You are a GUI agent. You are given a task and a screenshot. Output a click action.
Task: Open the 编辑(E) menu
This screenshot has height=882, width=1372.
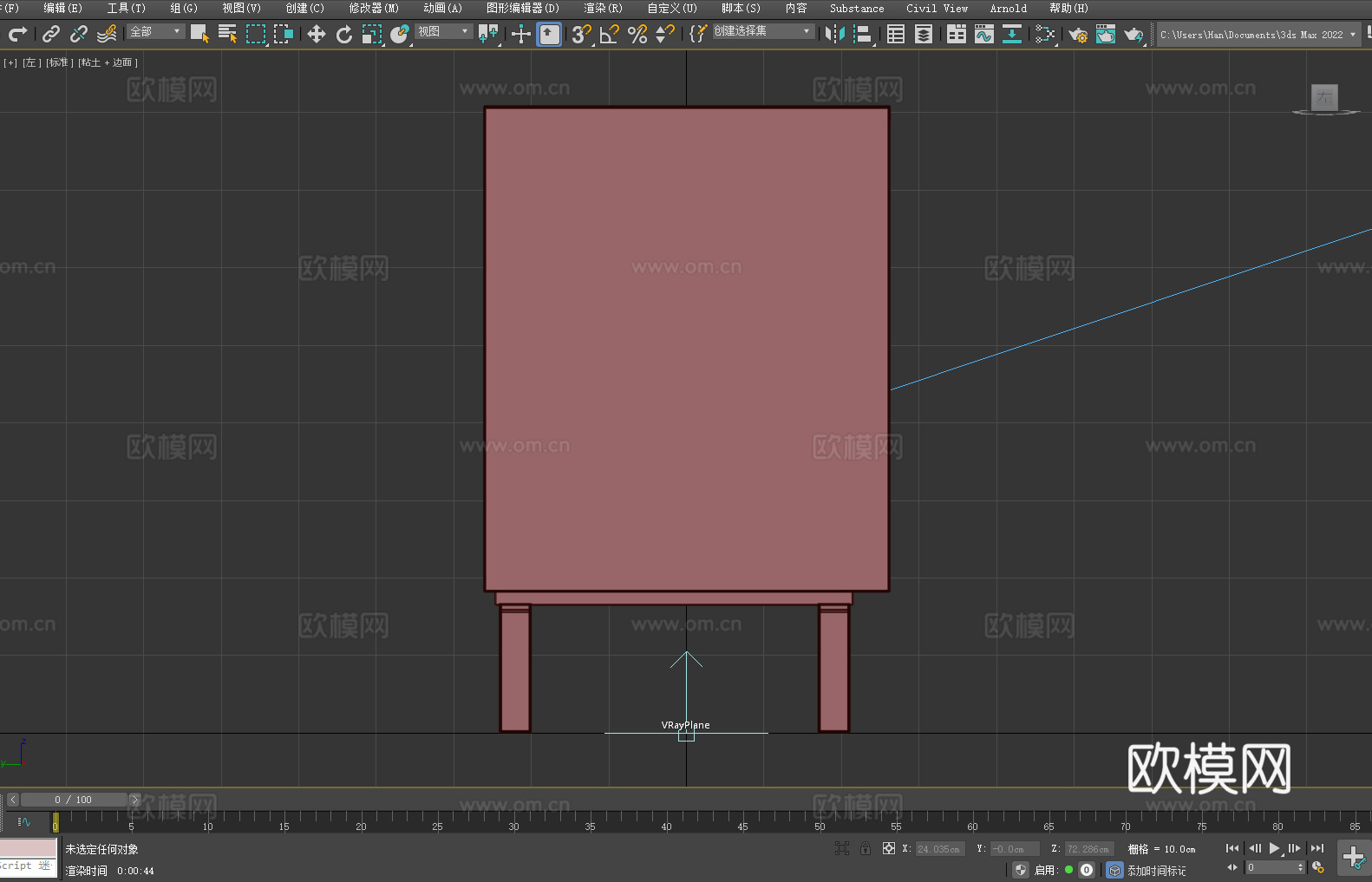[x=62, y=8]
